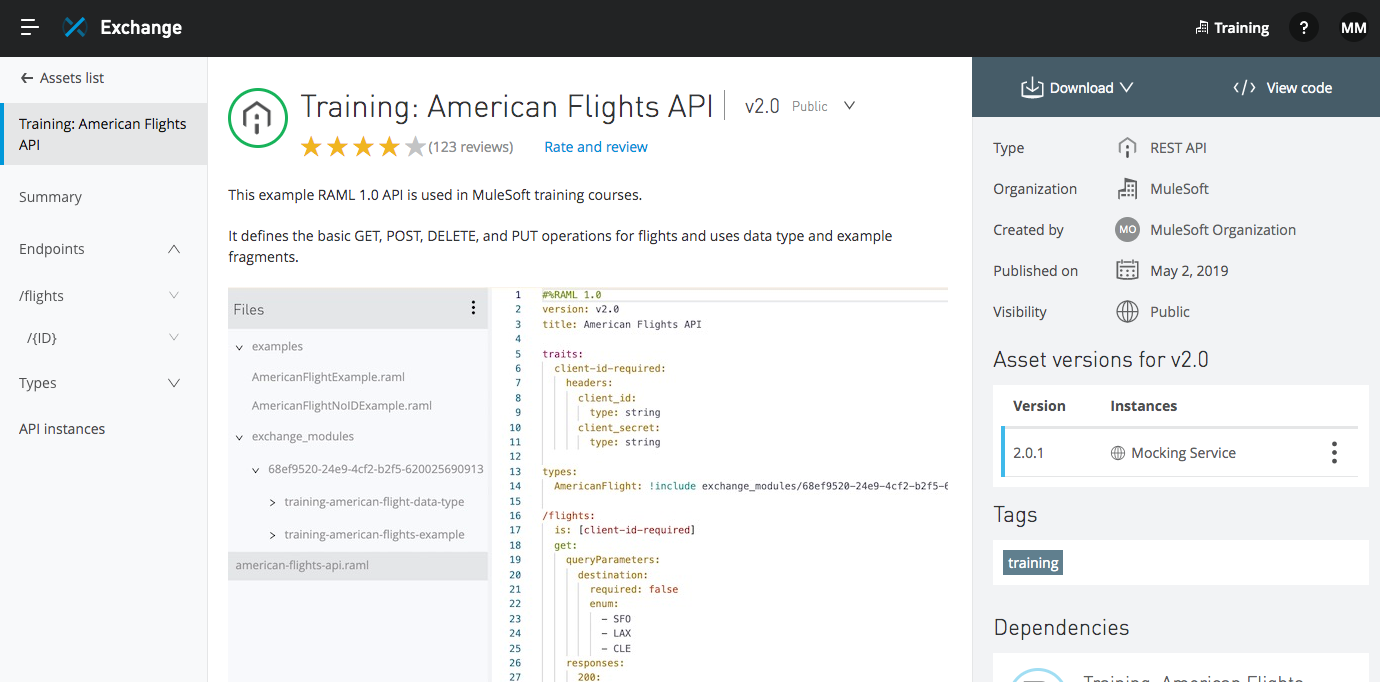Image resolution: width=1380 pixels, height=682 pixels.
Task: Click the Download tray icon
Action: point(1032,87)
